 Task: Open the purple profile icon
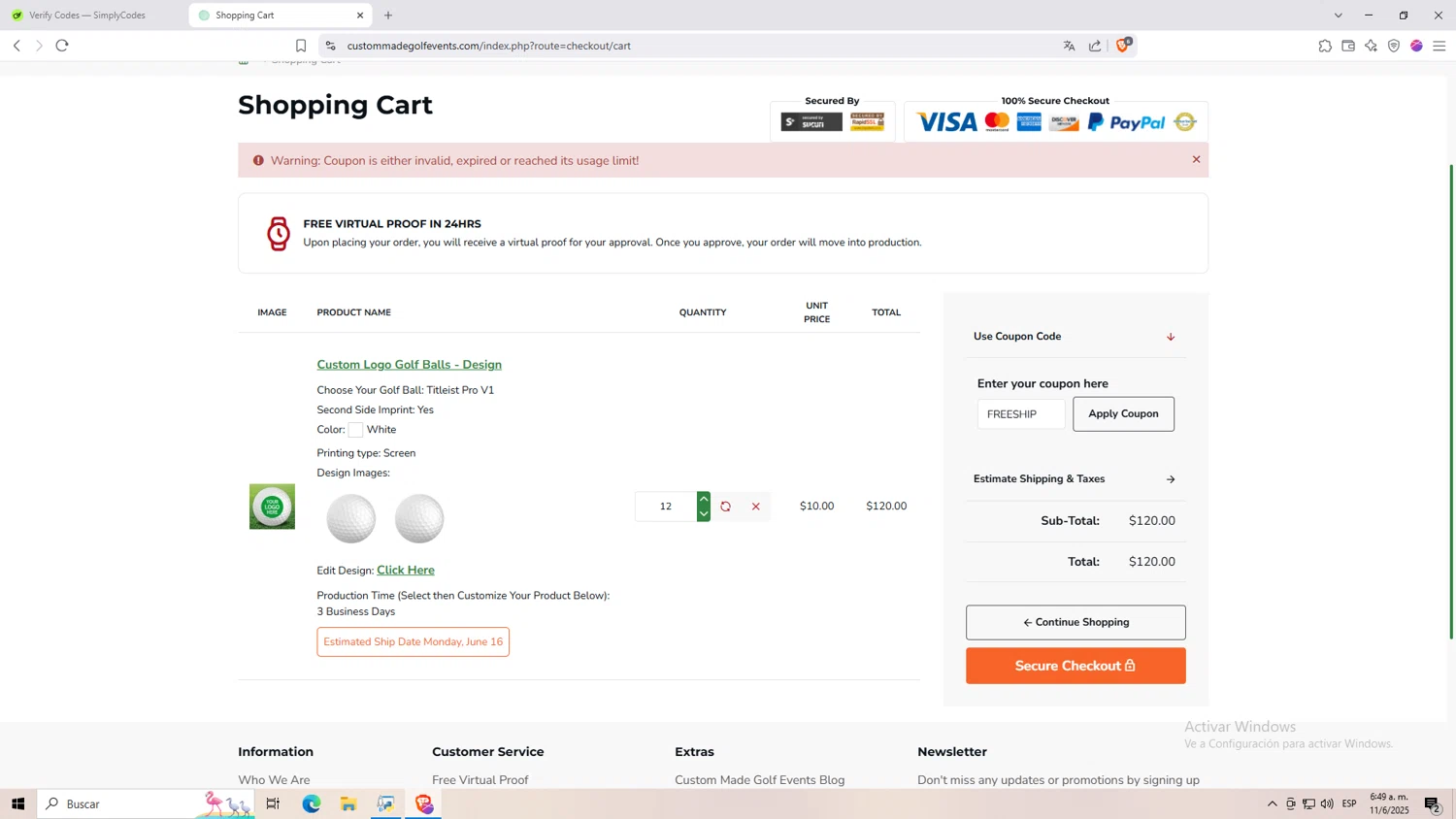pyautogui.click(x=1416, y=46)
